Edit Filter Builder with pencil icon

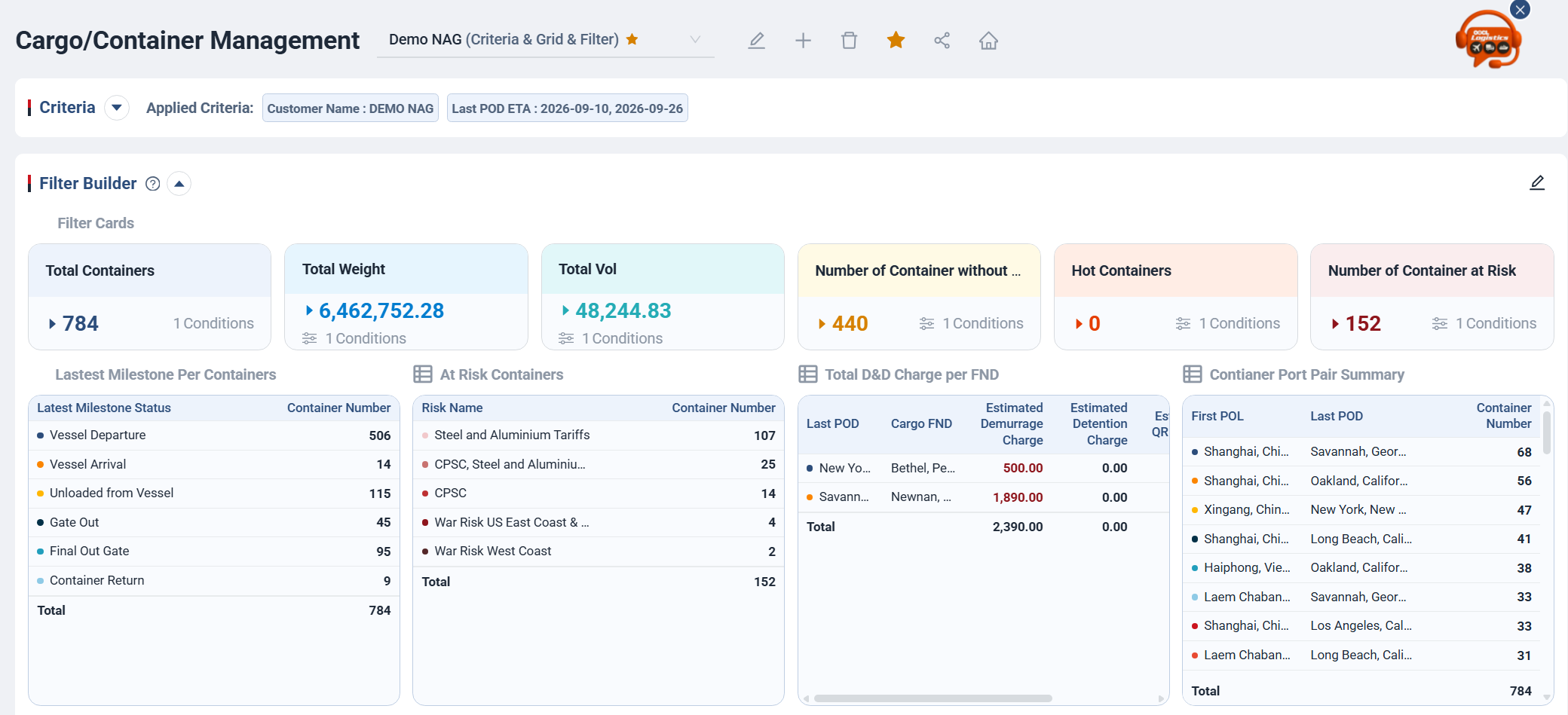click(1537, 183)
